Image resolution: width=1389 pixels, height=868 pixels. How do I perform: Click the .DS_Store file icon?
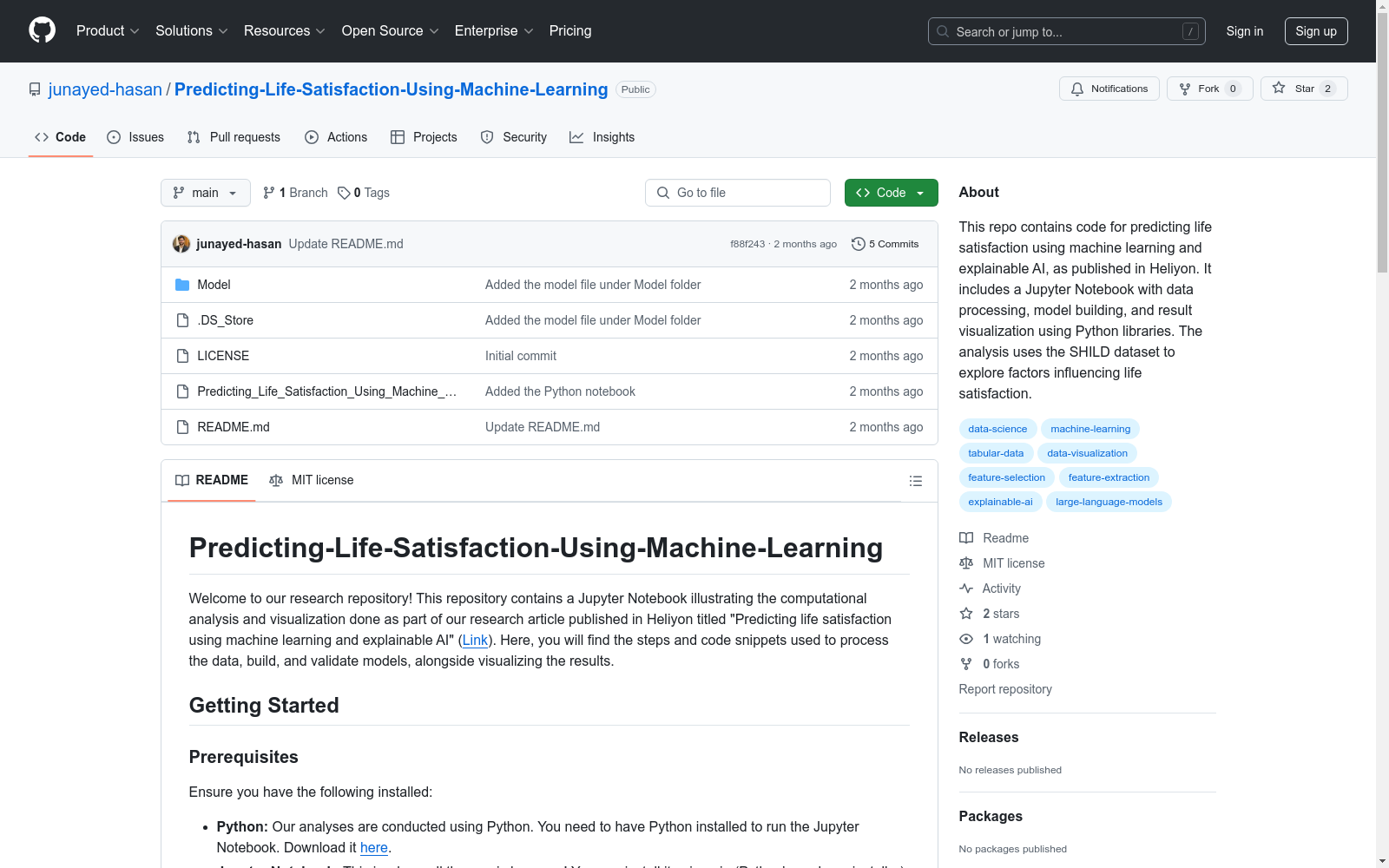click(182, 320)
